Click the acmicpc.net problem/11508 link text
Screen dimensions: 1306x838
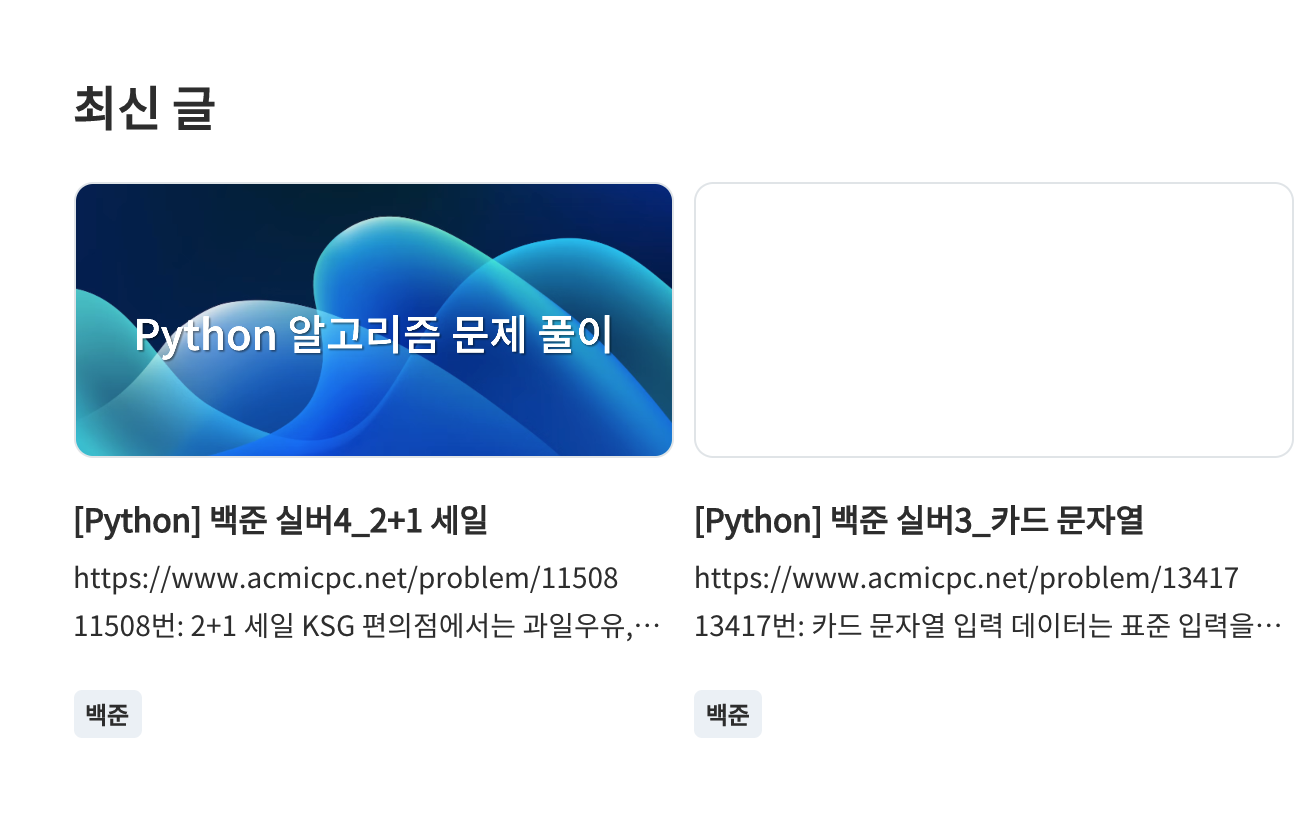click(x=346, y=578)
